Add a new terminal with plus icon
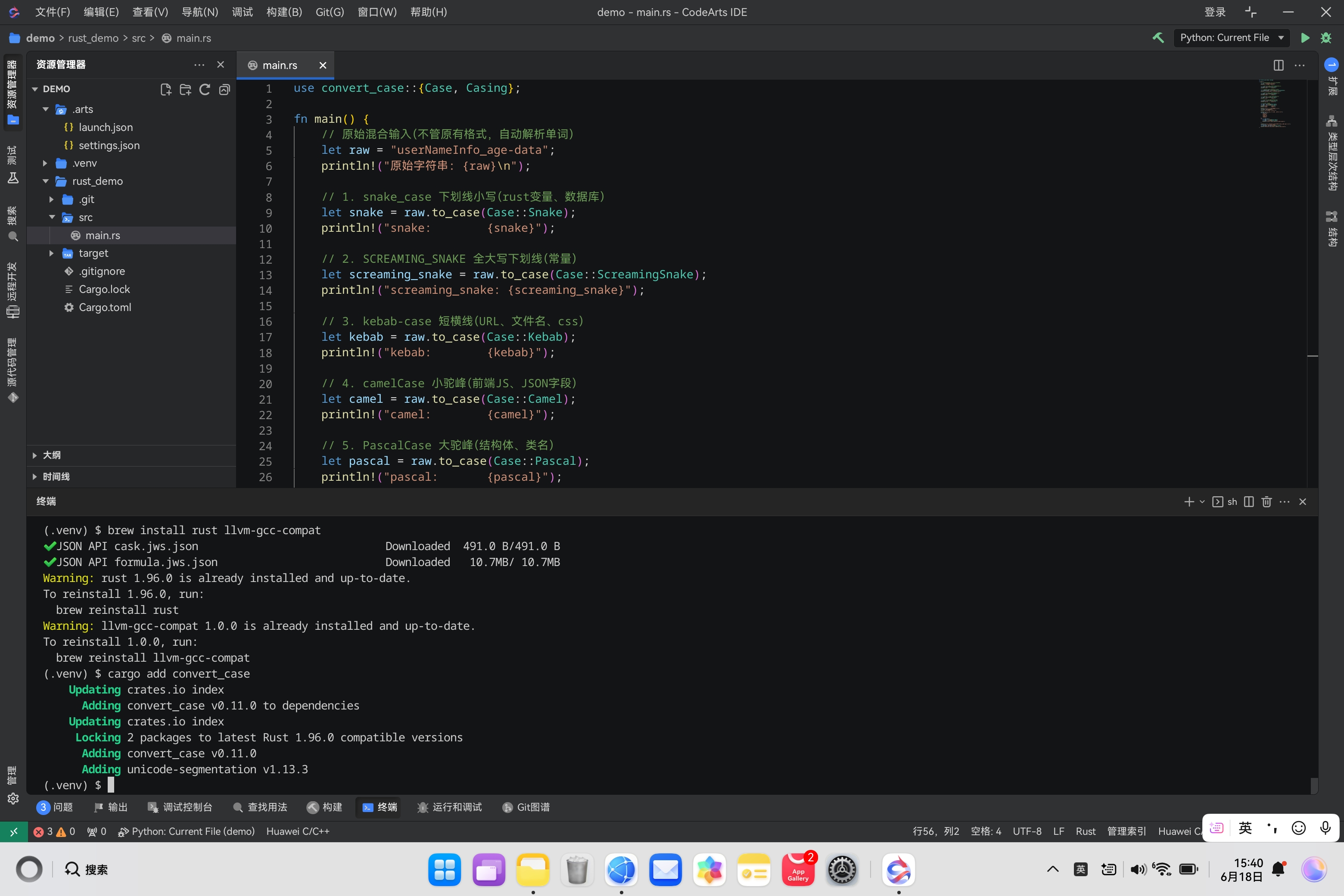 tap(1189, 502)
